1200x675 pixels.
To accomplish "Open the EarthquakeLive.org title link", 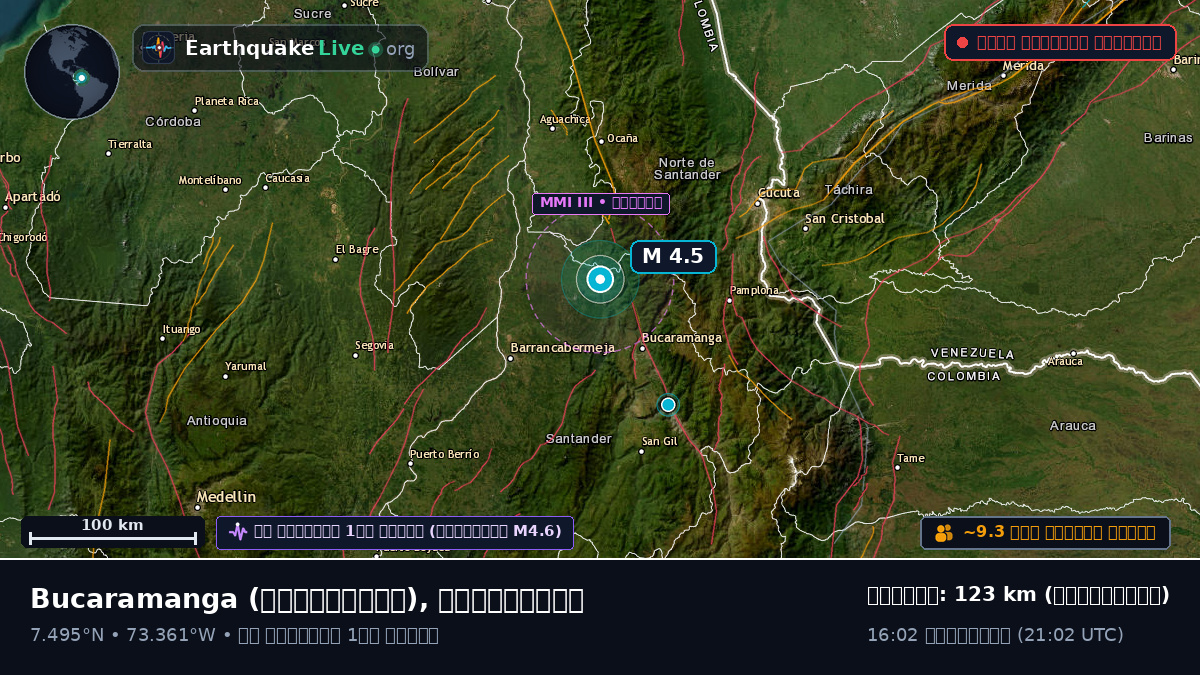I will tap(300, 49).
